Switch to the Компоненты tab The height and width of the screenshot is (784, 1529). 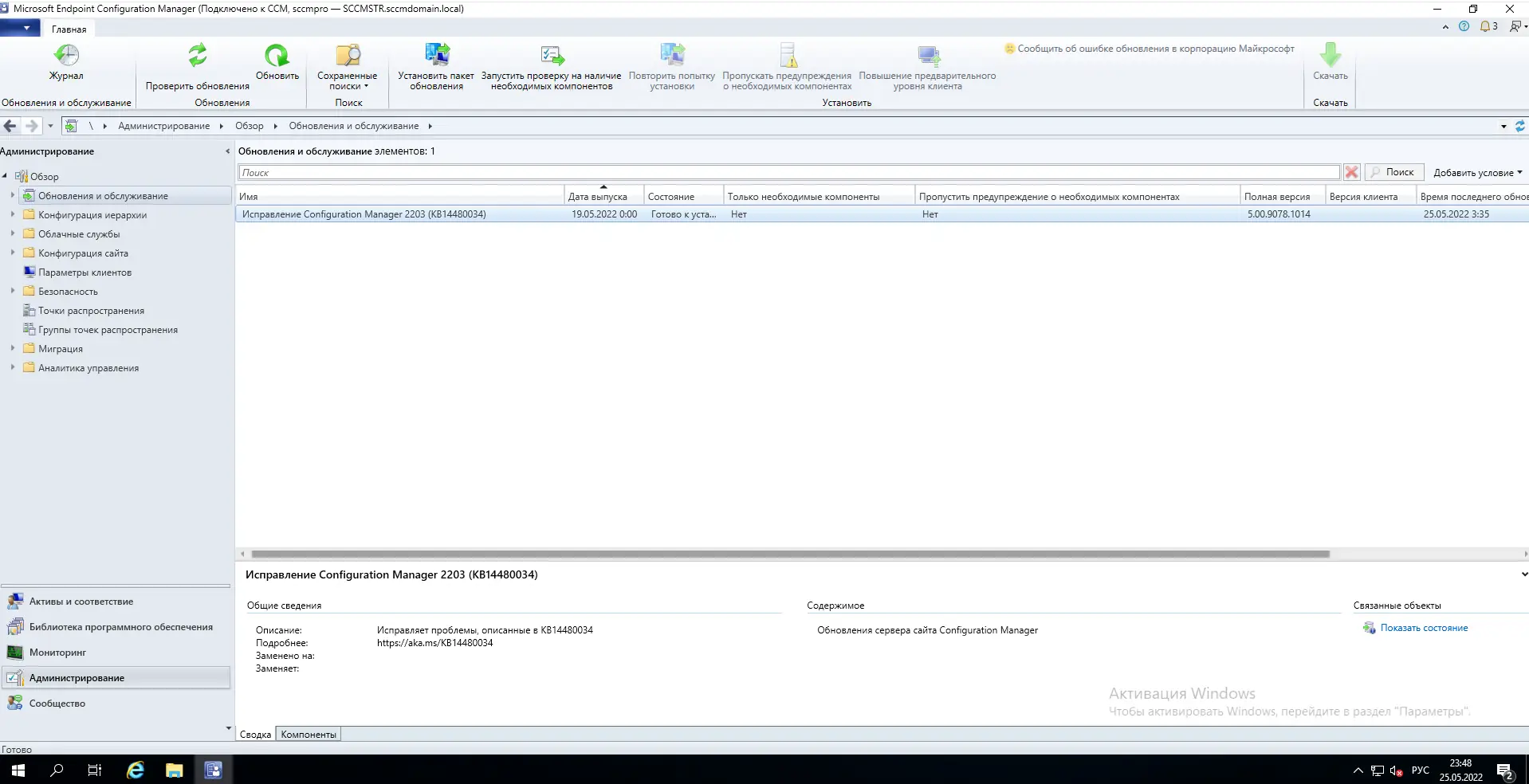point(309,735)
